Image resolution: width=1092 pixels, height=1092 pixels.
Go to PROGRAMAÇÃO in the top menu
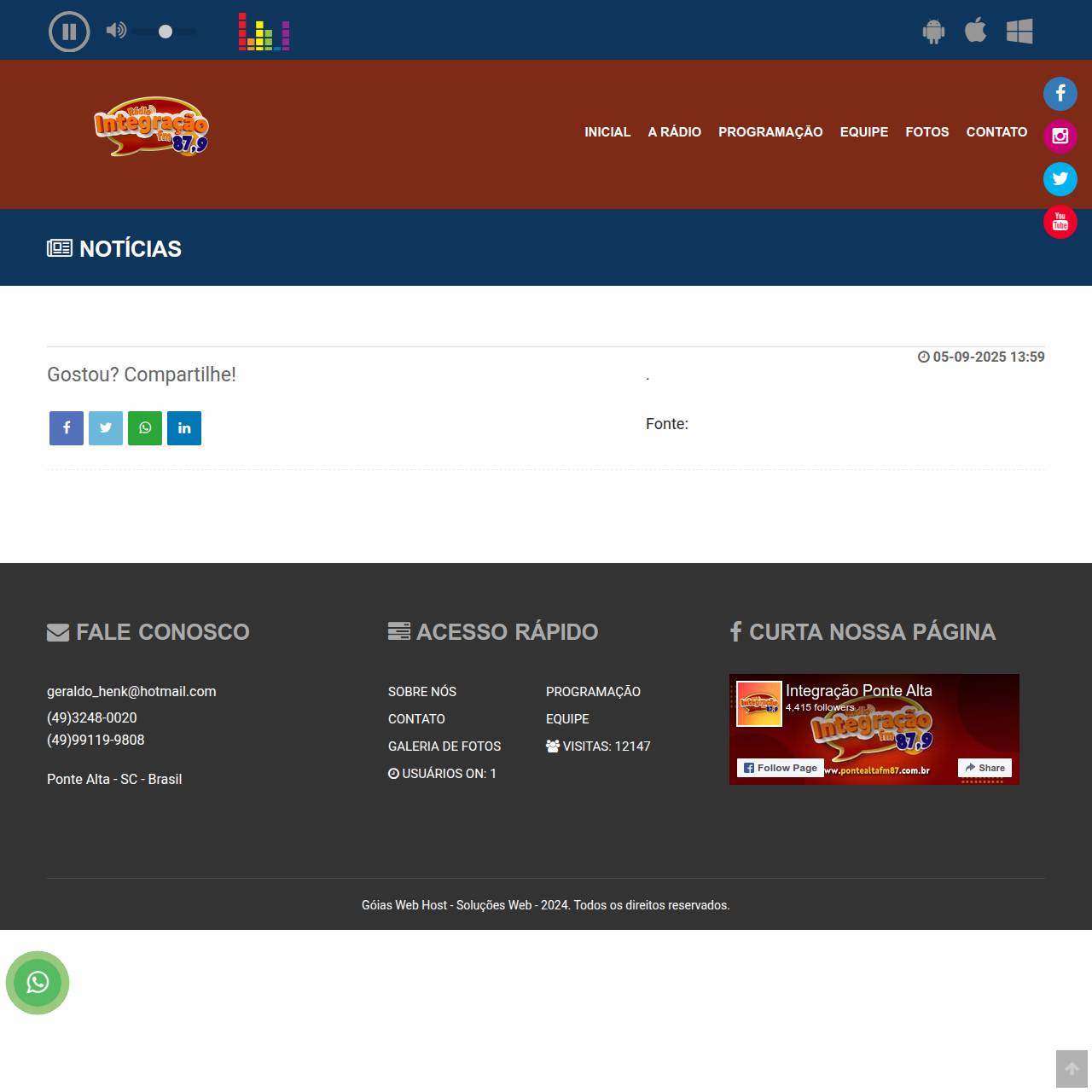coord(770,132)
